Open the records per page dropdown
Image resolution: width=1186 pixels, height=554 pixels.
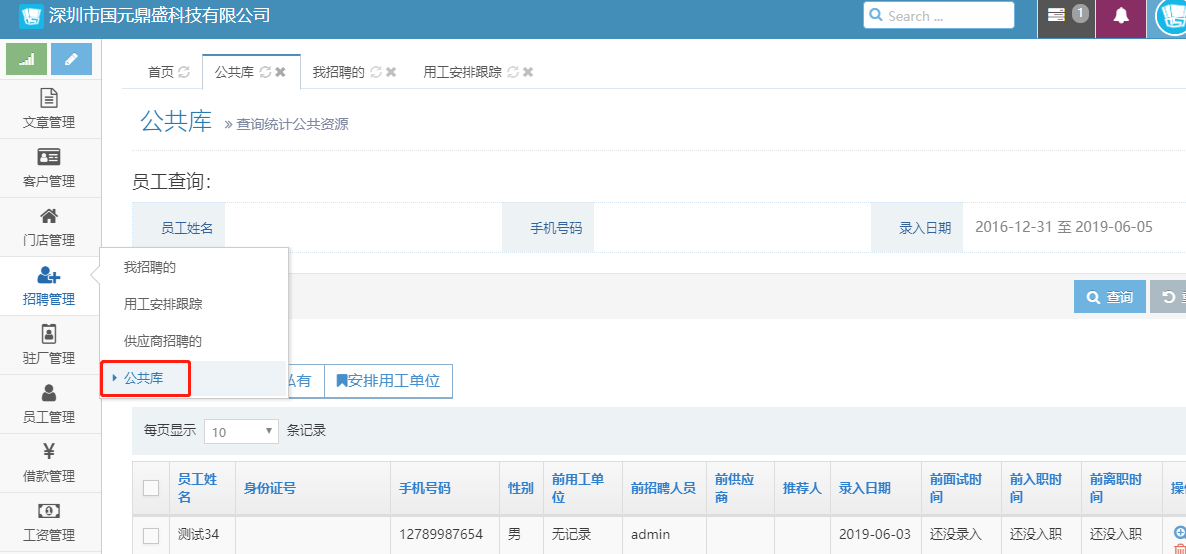pyautogui.click(x=242, y=431)
